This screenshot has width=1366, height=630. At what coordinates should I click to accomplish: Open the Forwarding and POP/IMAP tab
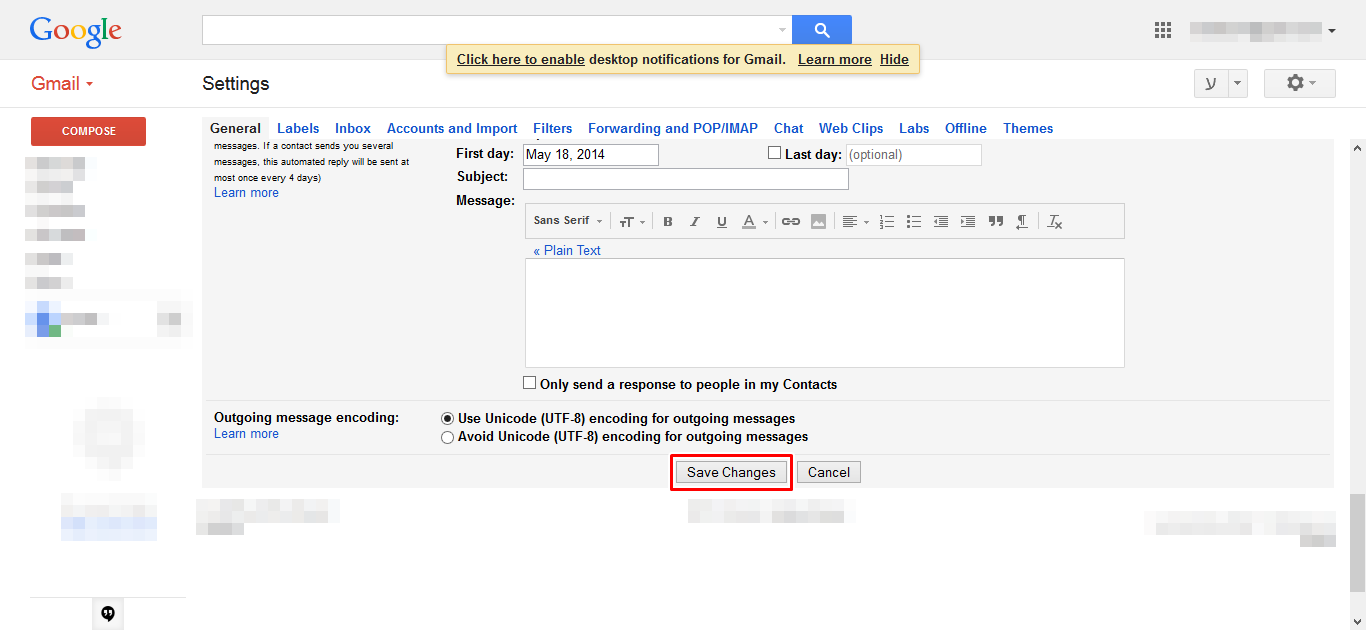click(672, 128)
